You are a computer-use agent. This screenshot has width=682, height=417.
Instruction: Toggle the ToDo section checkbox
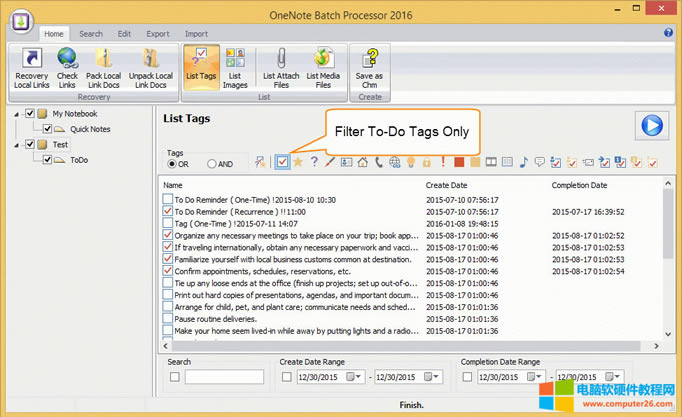(47, 159)
